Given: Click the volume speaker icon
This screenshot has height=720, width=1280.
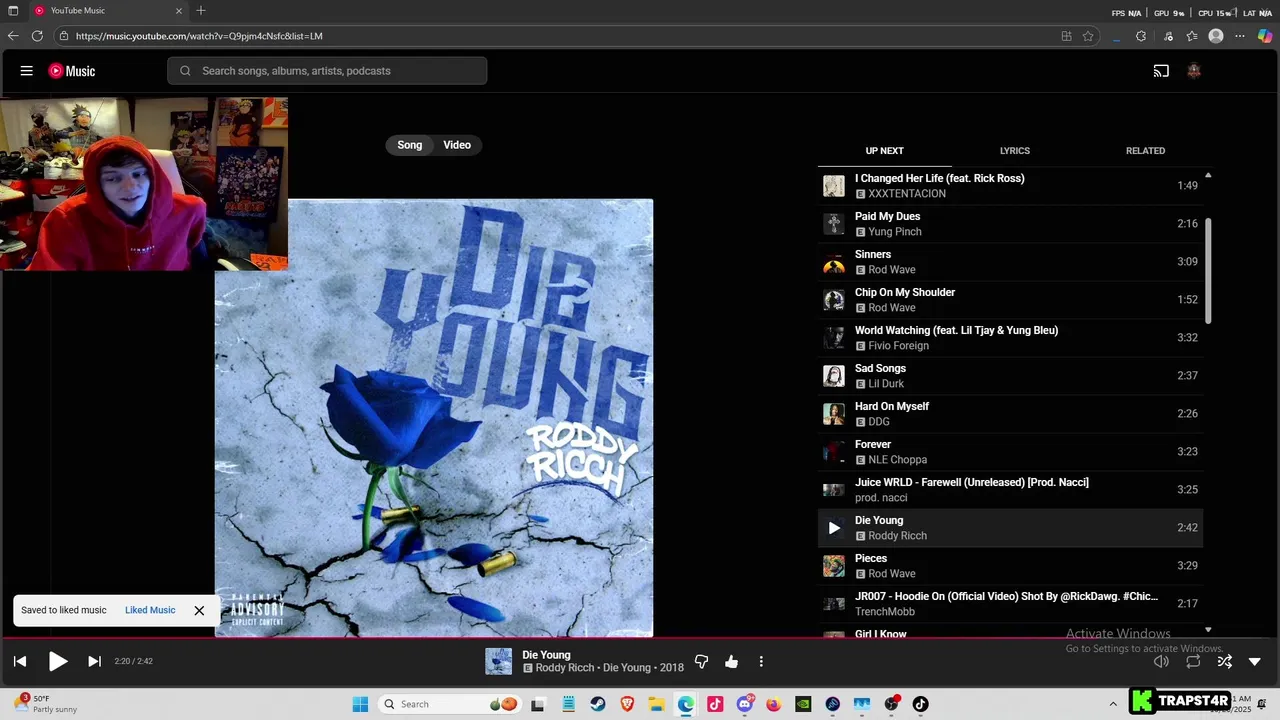Looking at the screenshot, I should tap(1161, 661).
